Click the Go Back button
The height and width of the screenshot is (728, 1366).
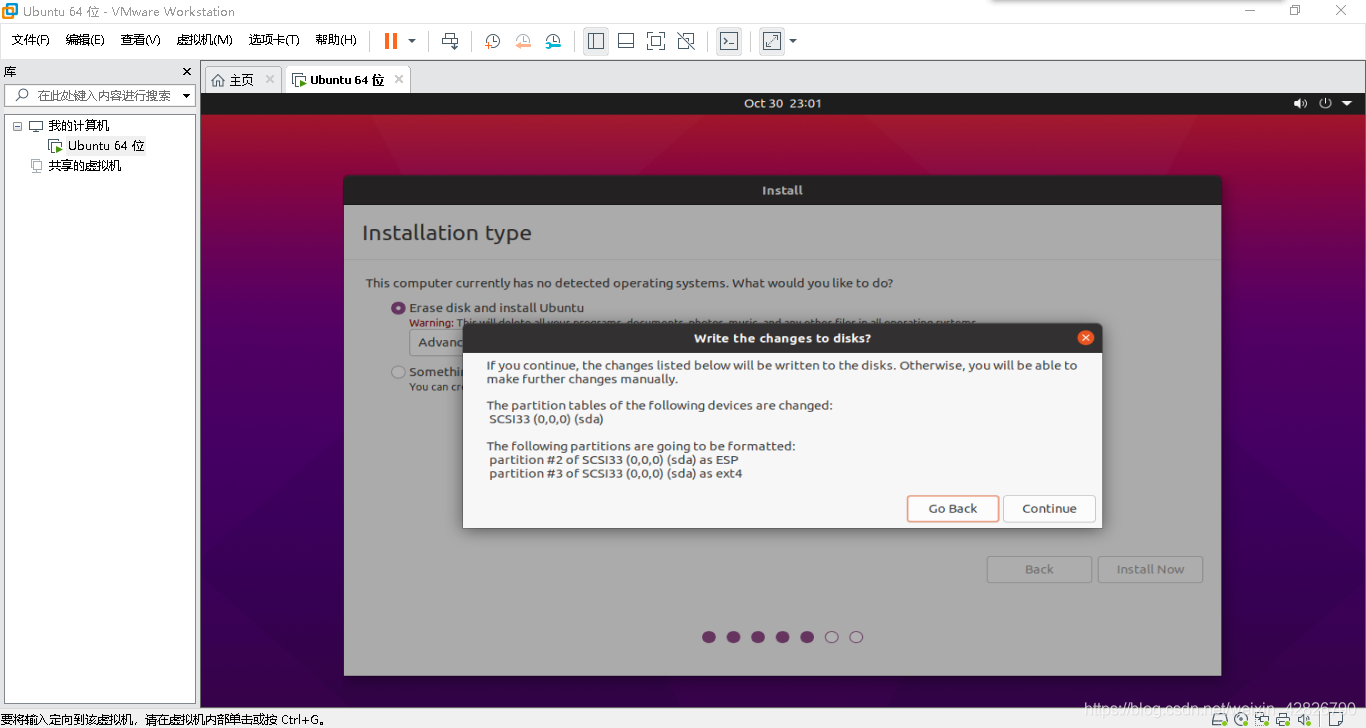pos(953,509)
